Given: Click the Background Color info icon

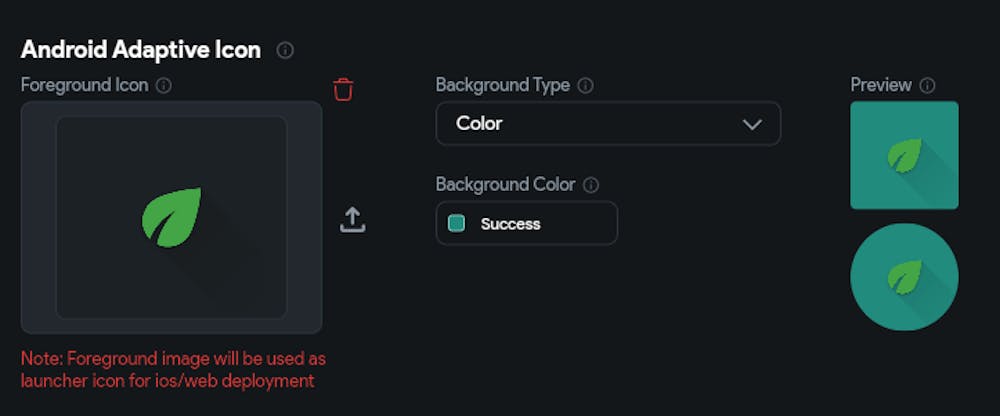Looking at the screenshot, I should 591,185.
